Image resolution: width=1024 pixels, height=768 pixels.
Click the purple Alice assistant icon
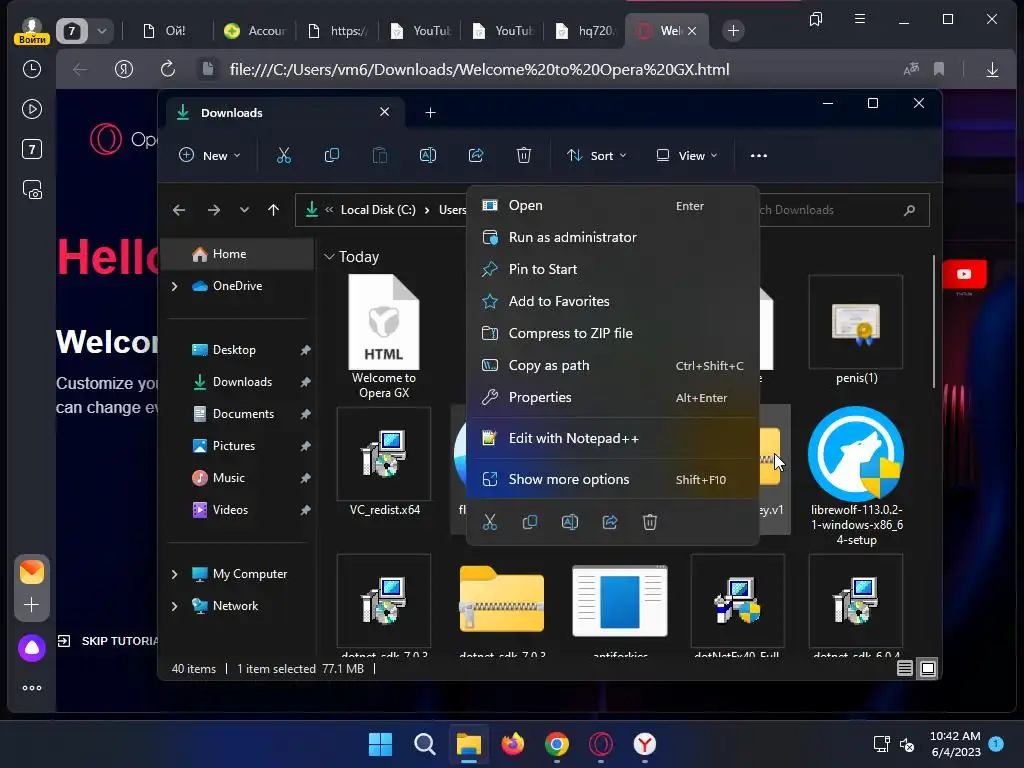[x=31, y=648]
